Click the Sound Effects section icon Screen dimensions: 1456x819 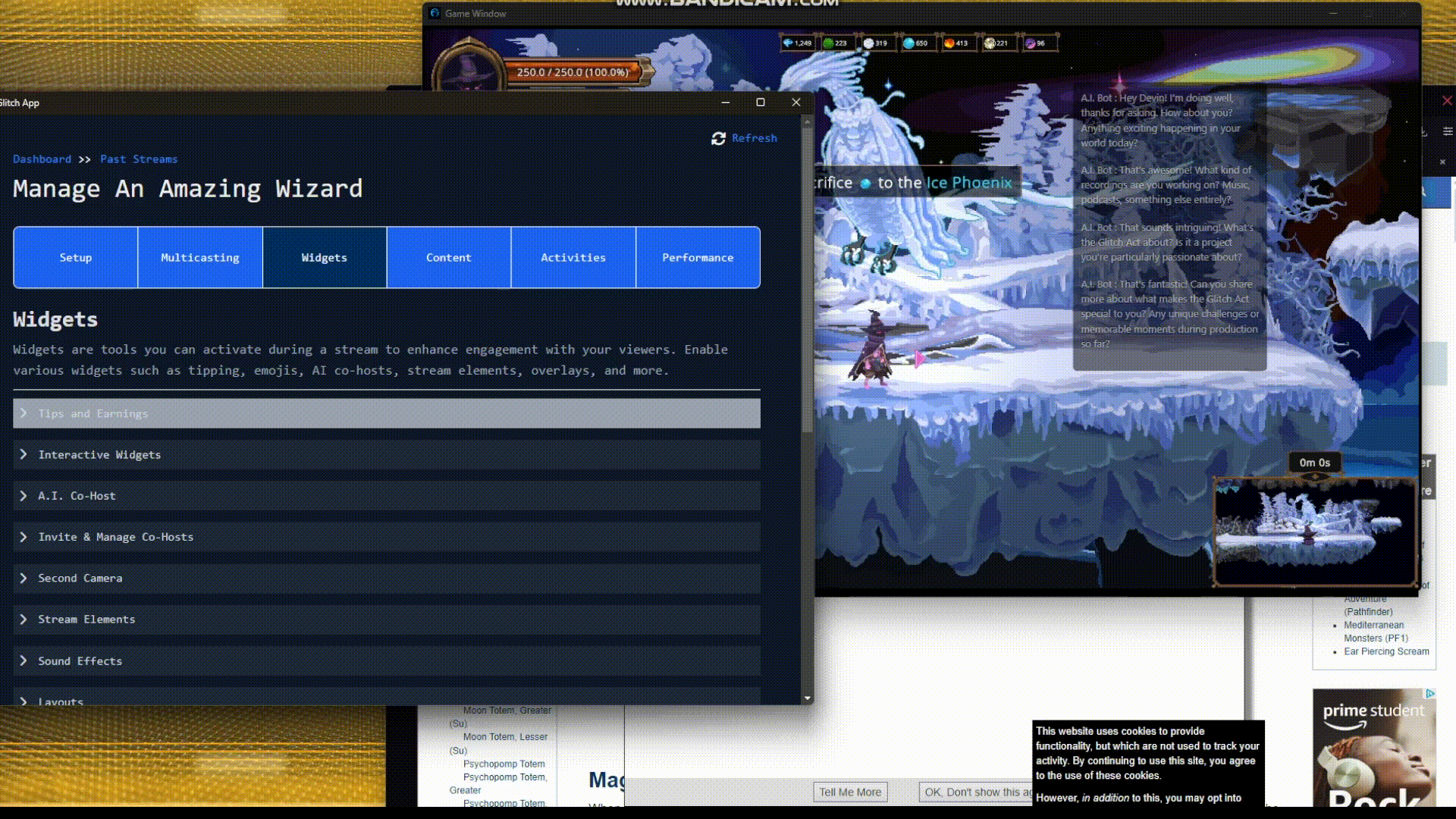coord(24,660)
